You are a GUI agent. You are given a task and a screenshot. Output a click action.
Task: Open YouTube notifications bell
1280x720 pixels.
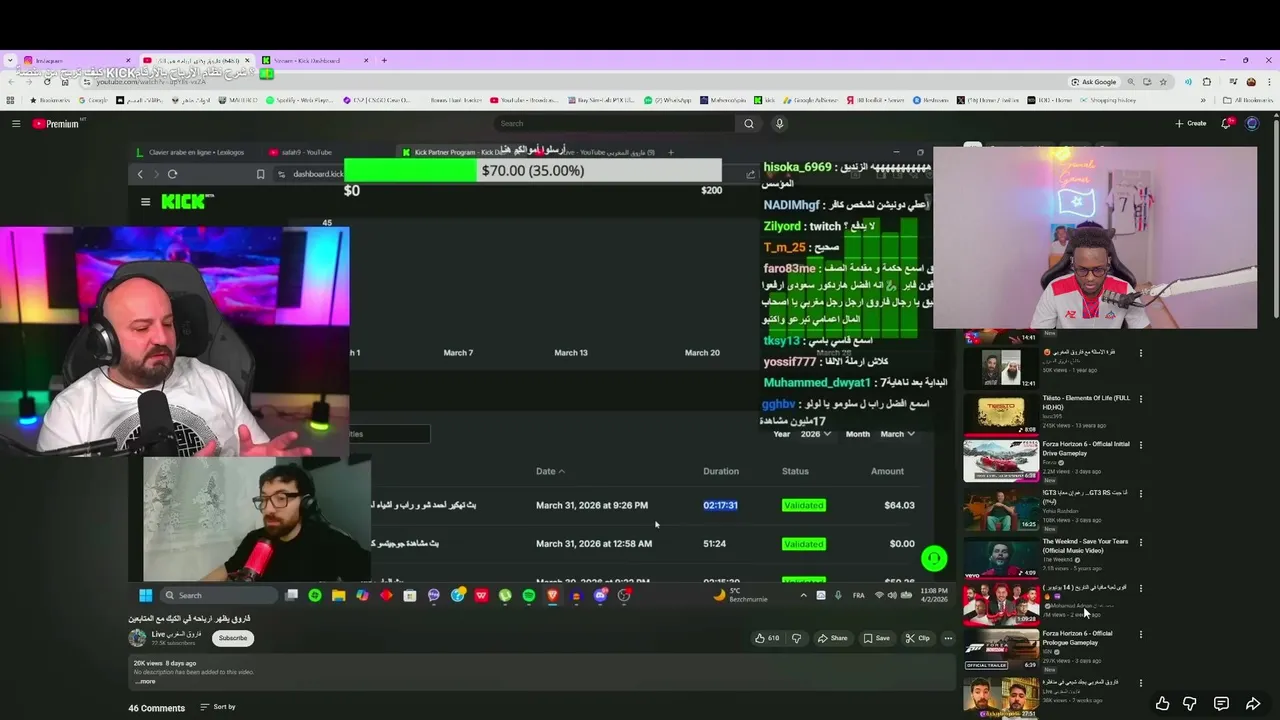pyautogui.click(x=1226, y=124)
